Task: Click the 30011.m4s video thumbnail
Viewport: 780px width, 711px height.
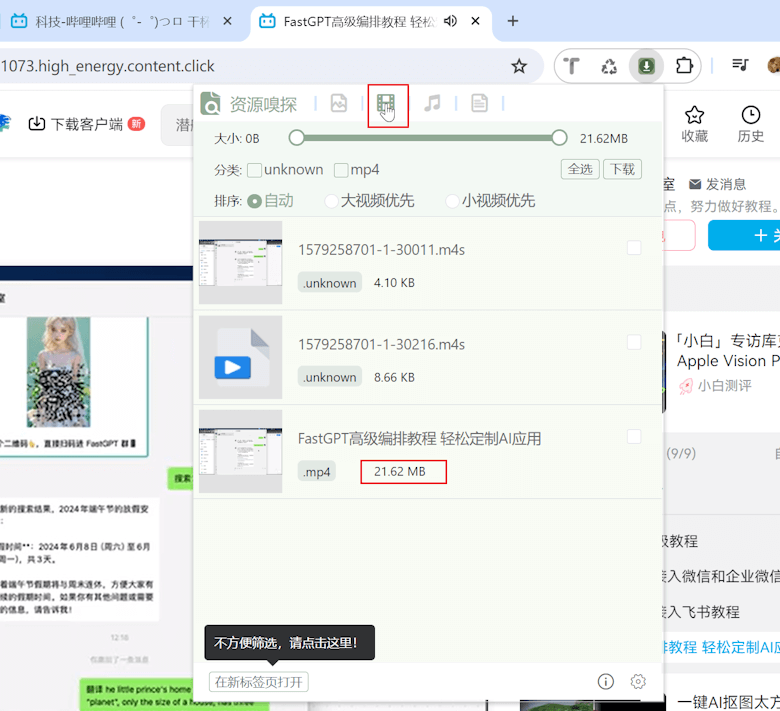Action: pyautogui.click(x=240, y=263)
